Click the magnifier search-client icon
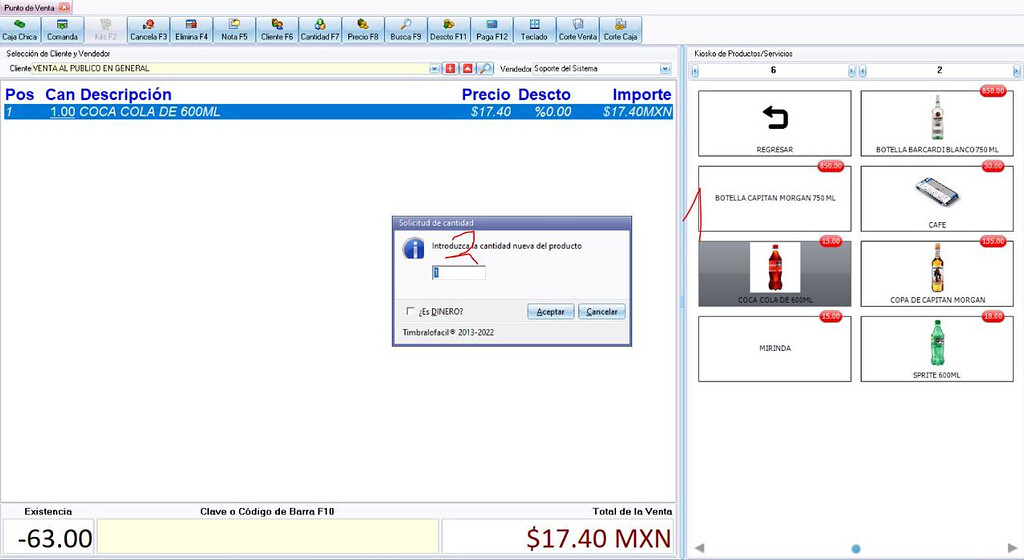Screen dimensions: 1024x560 tap(485, 69)
